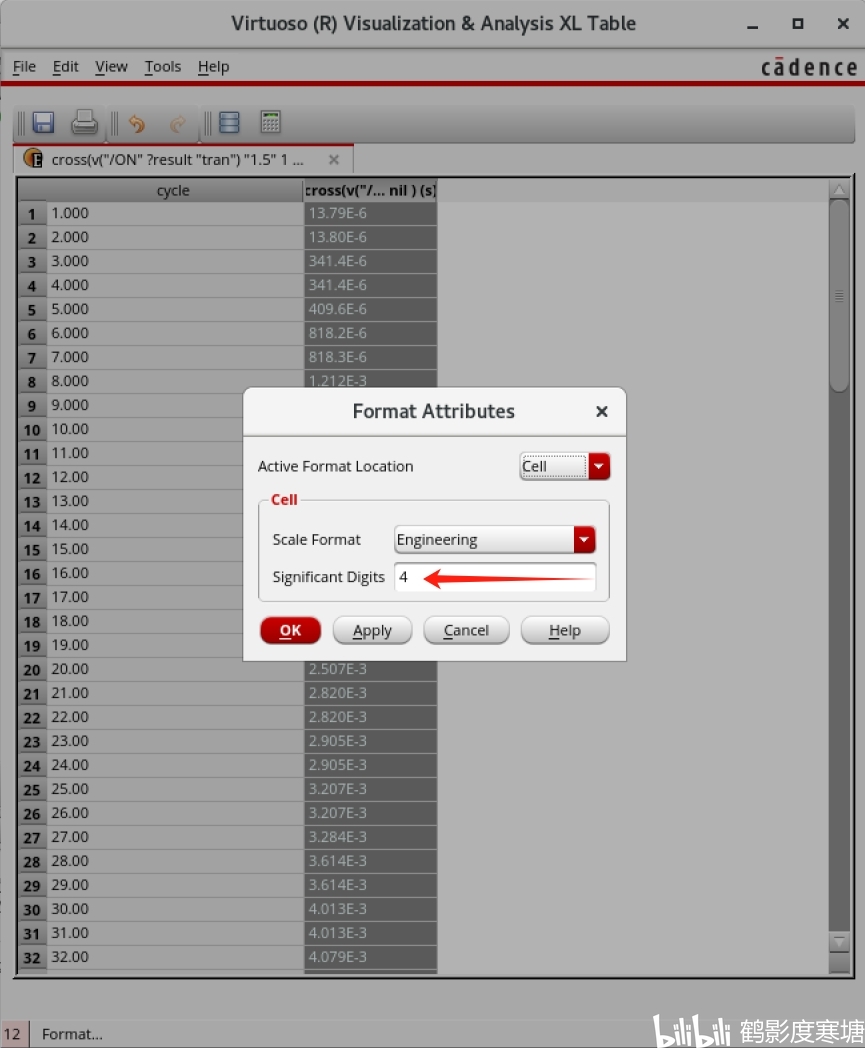
Task: Click the Redo arrow icon
Action: [178, 124]
